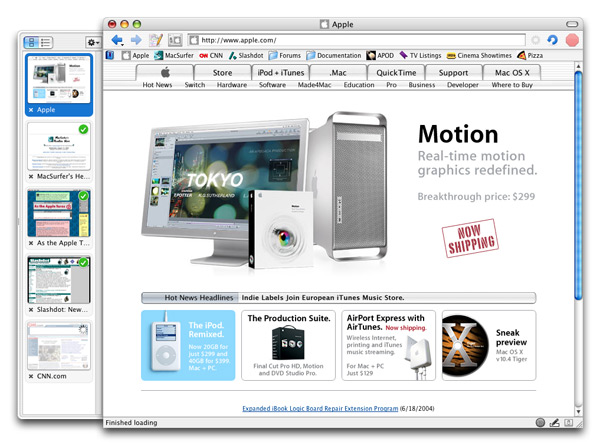Open The iPod Remixed promo

[x=188, y=345]
